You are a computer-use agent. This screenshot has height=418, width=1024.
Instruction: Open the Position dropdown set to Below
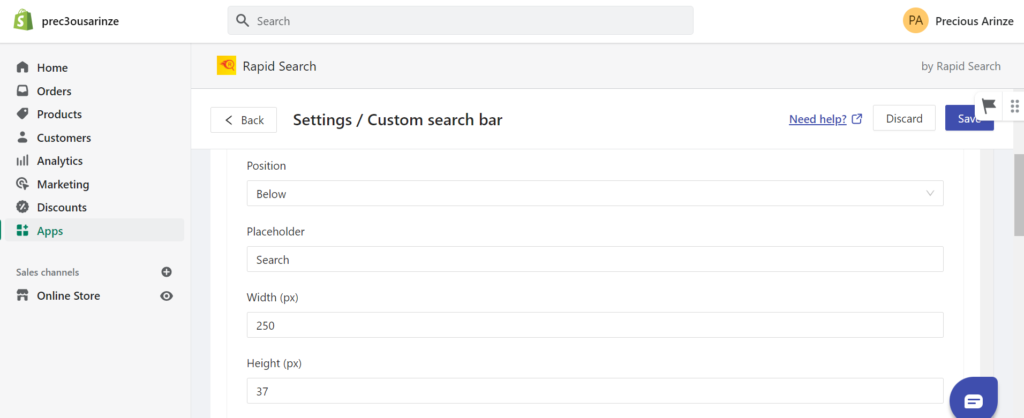pyautogui.click(x=595, y=193)
